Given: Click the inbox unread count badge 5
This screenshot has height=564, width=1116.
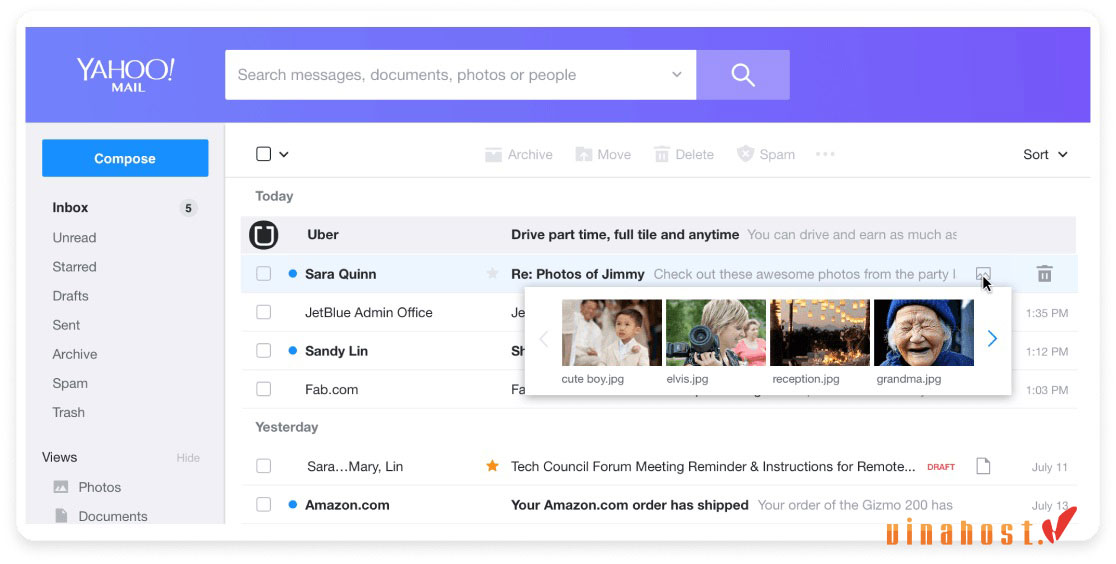Looking at the screenshot, I should [188, 209].
